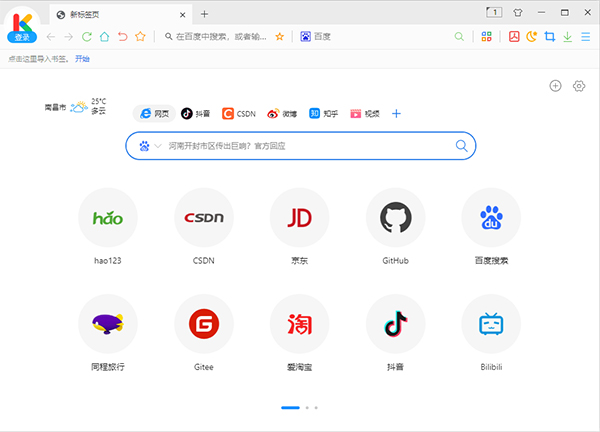This screenshot has width=600, height=432.
Task: Click the screenshot crop tool icon
Action: [549, 37]
